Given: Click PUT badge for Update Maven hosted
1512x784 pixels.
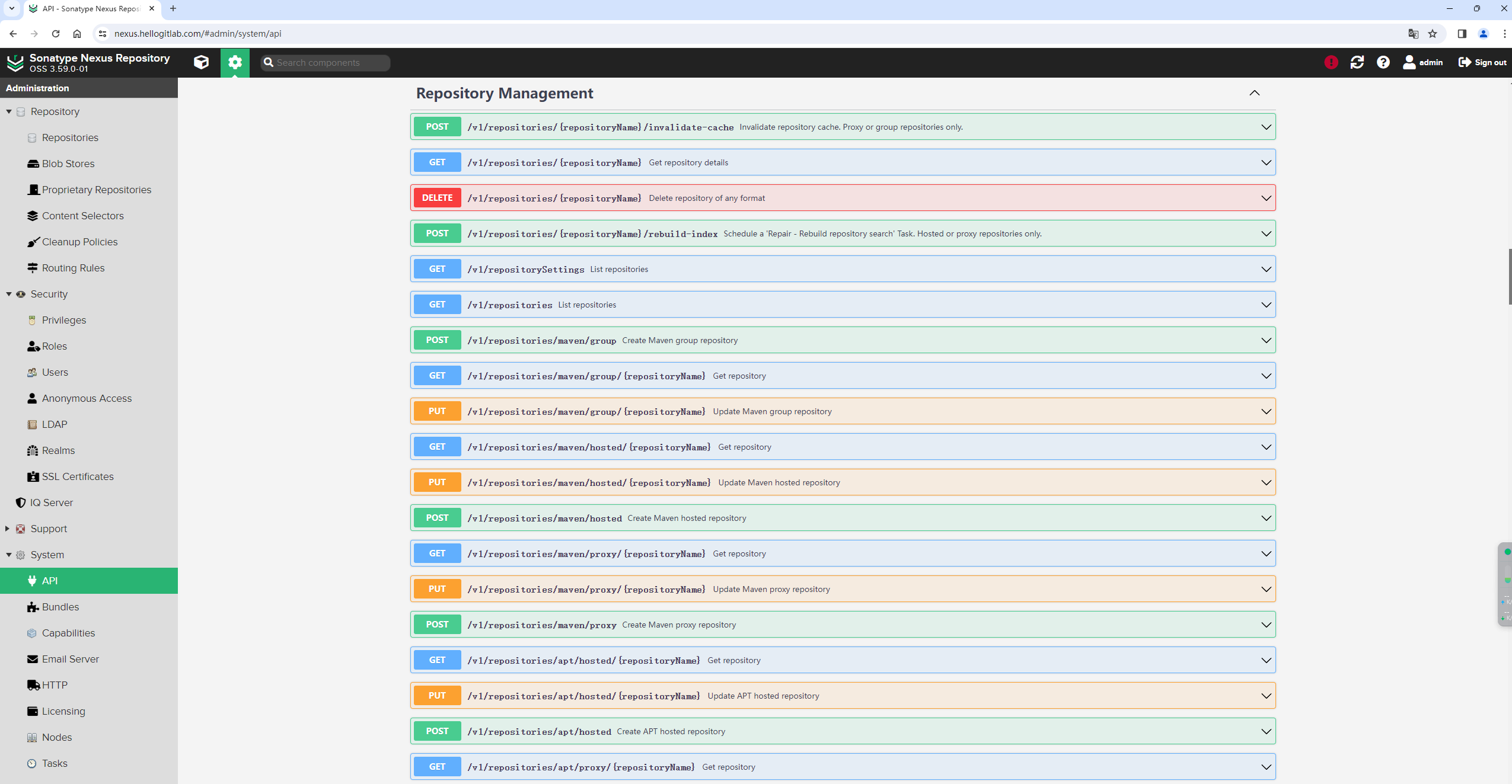Looking at the screenshot, I should click(x=437, y=482).
